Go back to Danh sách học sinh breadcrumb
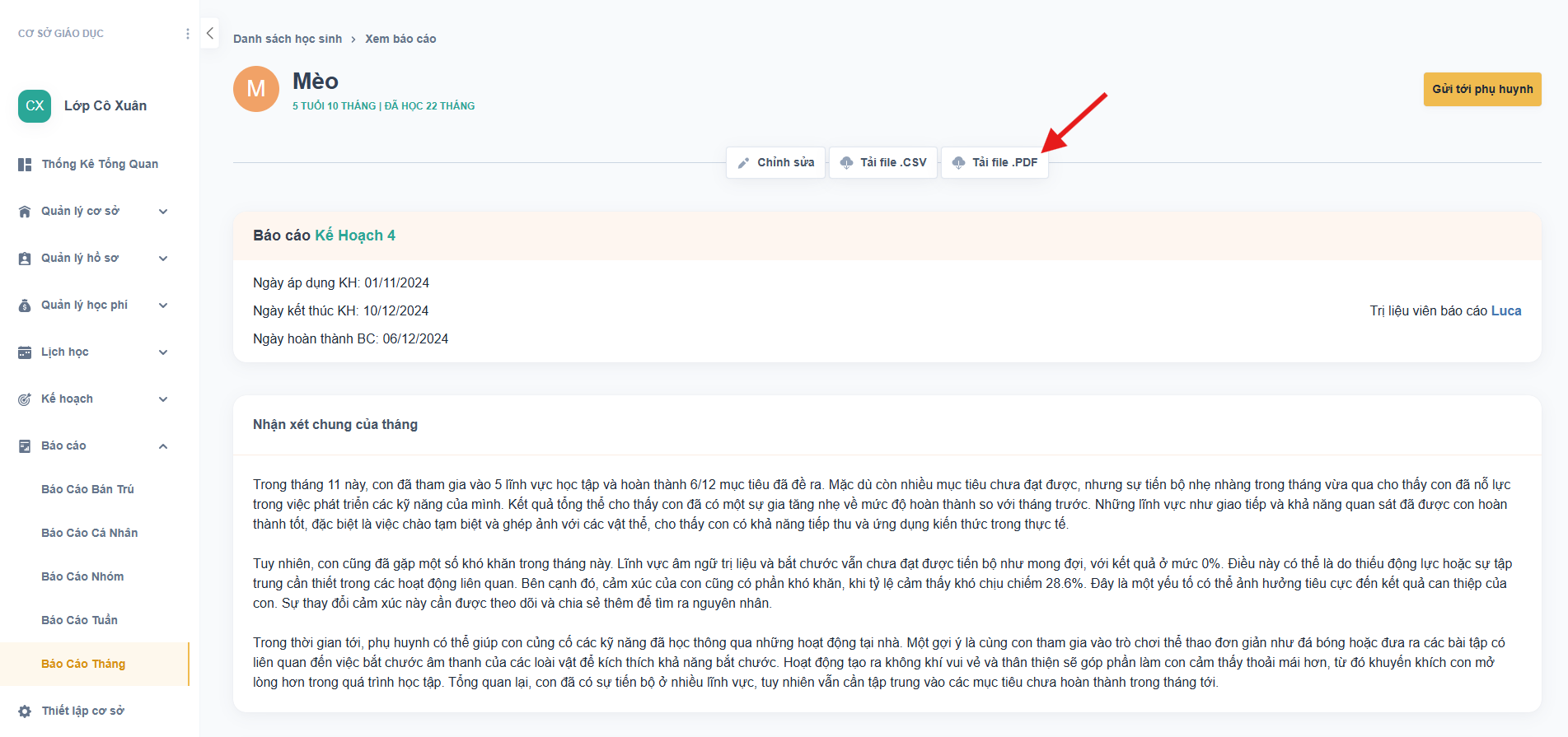The width and height of the screenshot is (1568, 737). (287, 39)
